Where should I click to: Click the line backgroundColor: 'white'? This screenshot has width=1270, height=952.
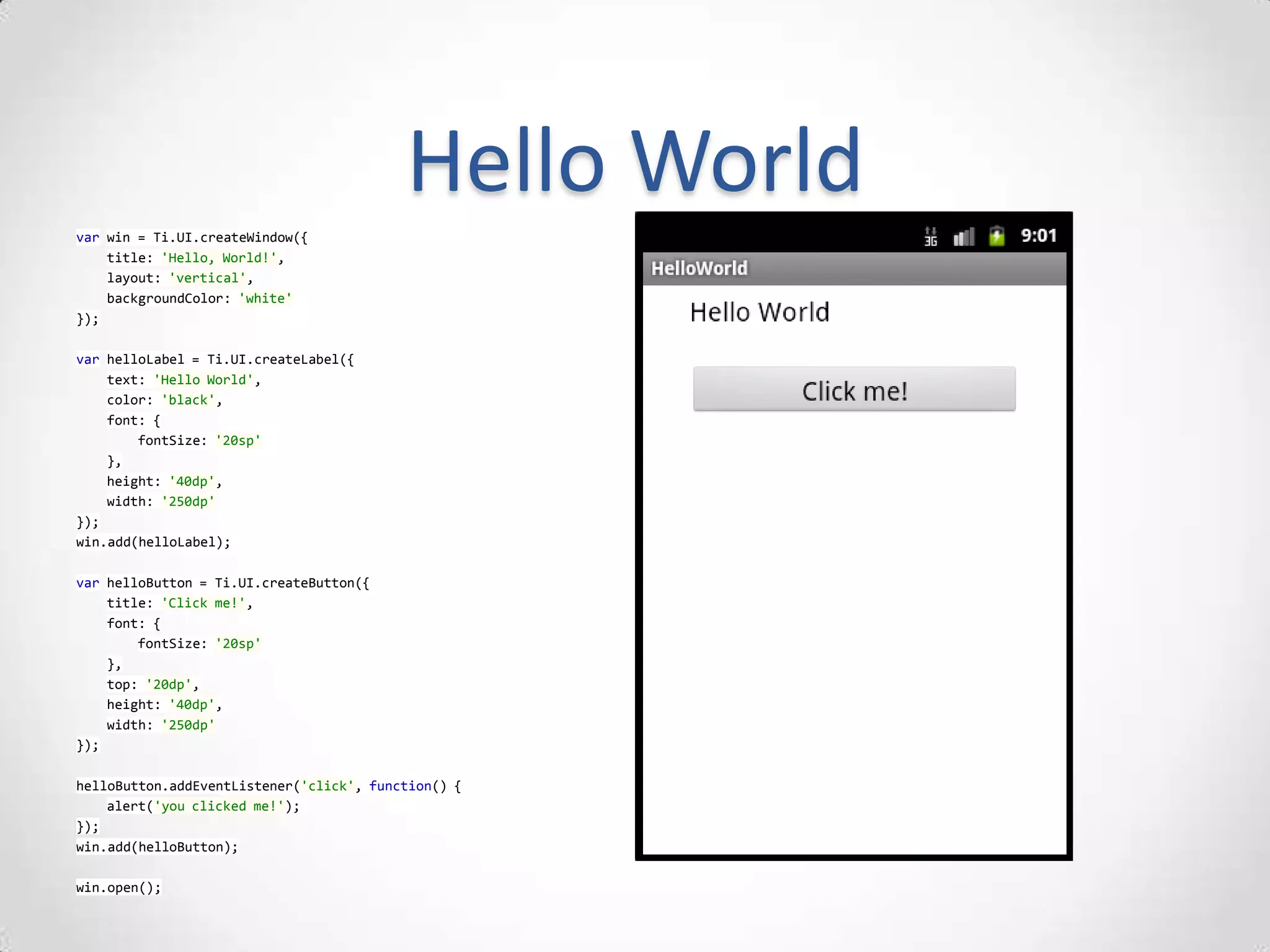[199, 299]
